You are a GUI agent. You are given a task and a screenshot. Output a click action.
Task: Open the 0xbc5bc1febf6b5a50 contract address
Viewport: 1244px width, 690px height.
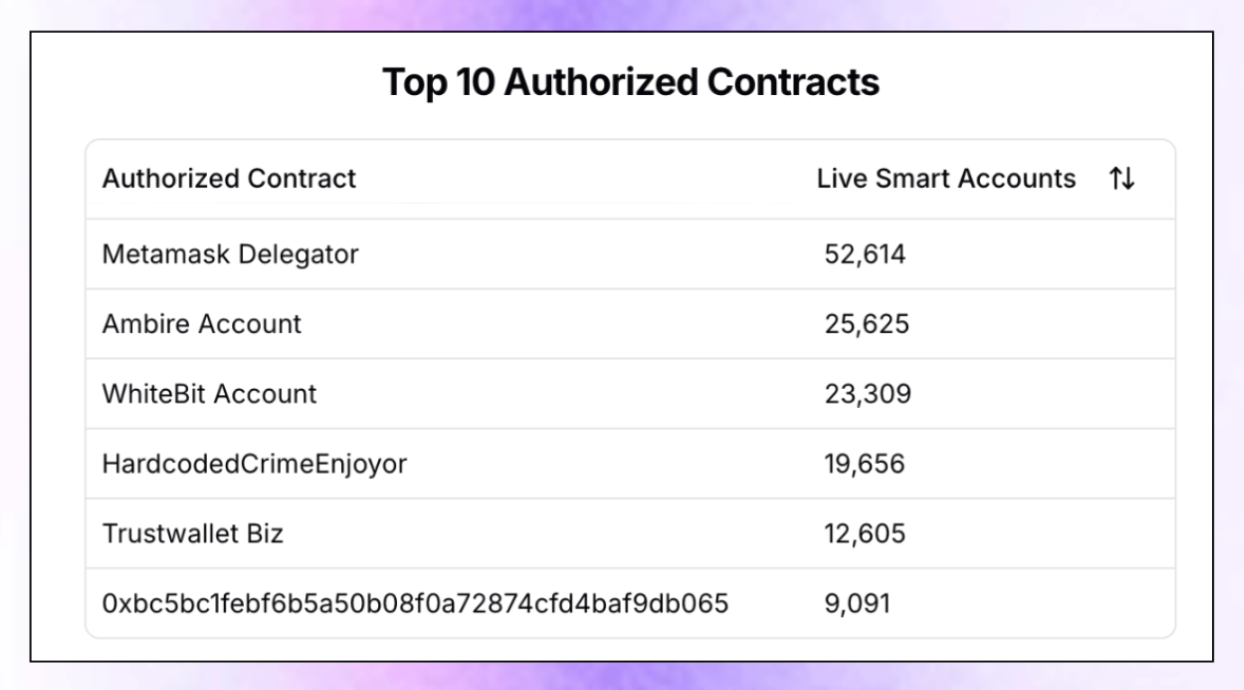415,604
